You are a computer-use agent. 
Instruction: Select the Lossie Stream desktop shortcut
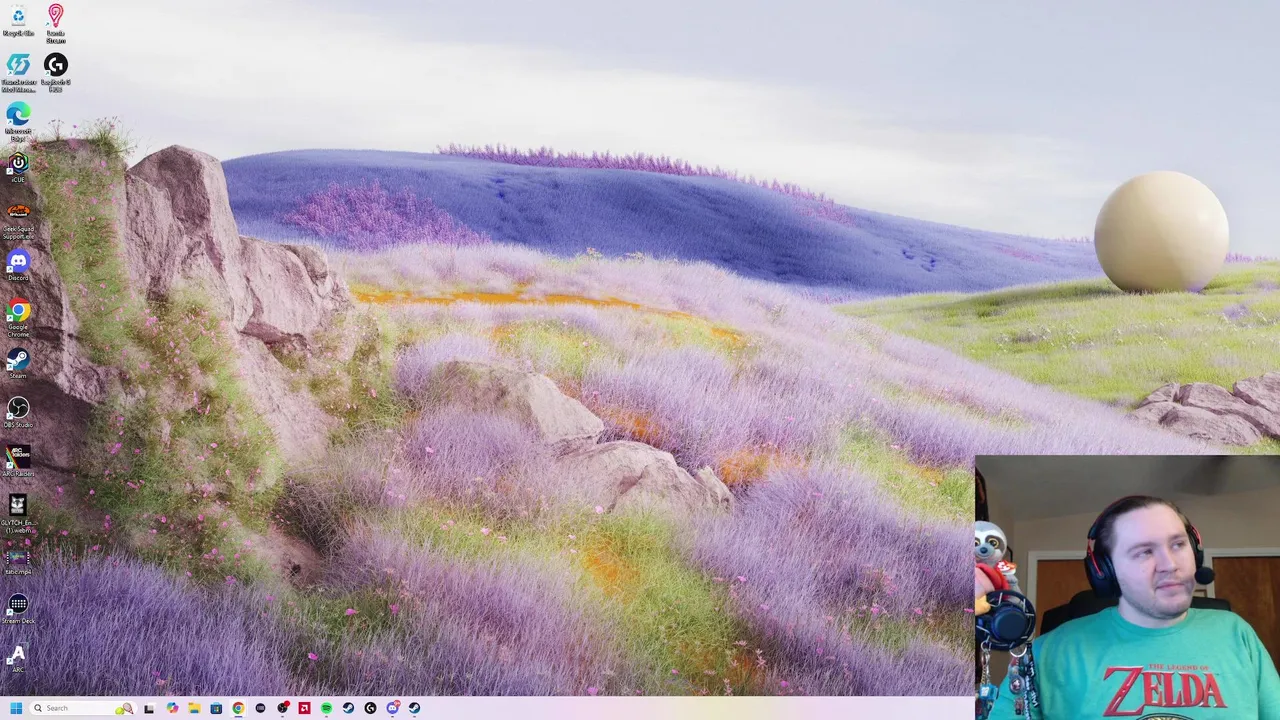56,24
